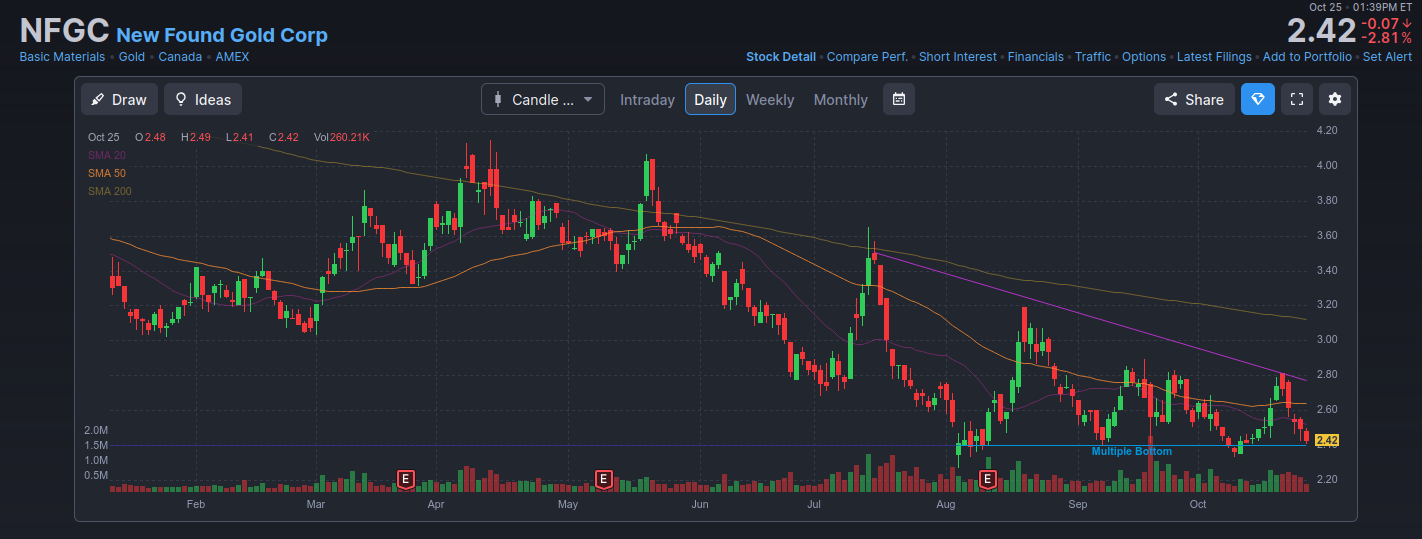Click the Set Alert link
The image size is (1422, 539).
(x=1387, y=57)
